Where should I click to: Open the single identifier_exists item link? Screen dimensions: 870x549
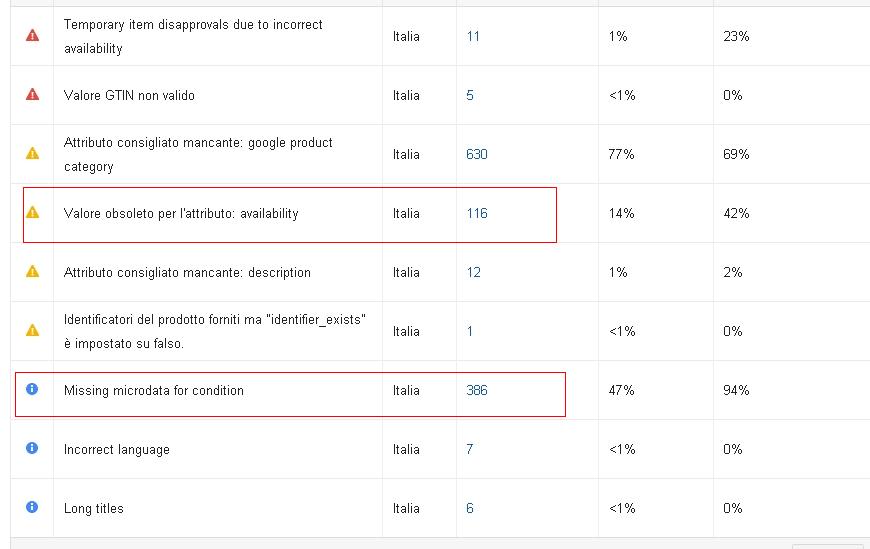(470, 331)
